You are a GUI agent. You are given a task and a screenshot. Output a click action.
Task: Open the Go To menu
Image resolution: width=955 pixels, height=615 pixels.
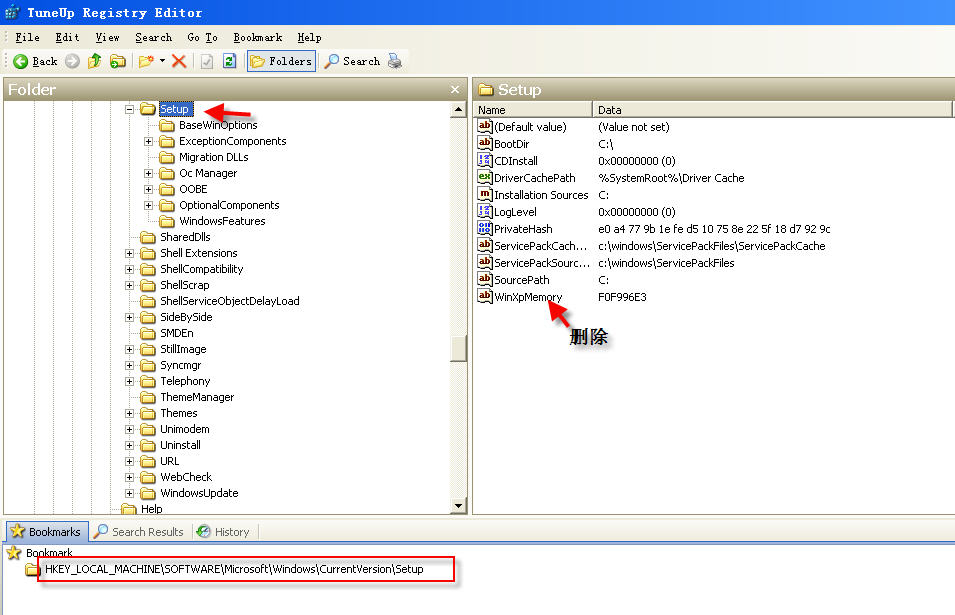click(202, 38)
